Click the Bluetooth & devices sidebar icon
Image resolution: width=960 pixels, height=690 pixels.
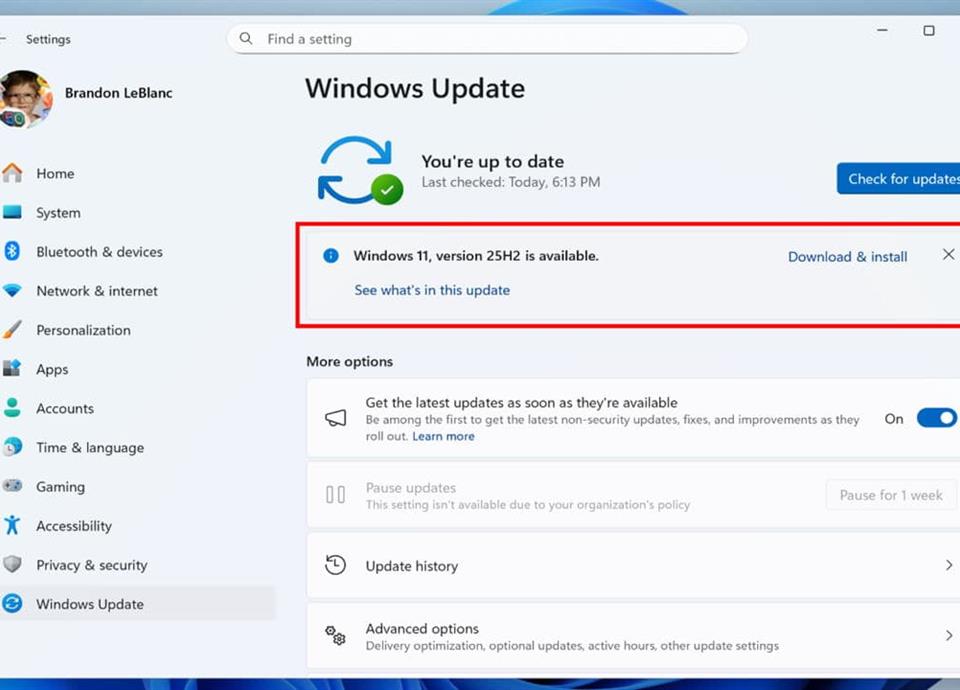point(12,252)
